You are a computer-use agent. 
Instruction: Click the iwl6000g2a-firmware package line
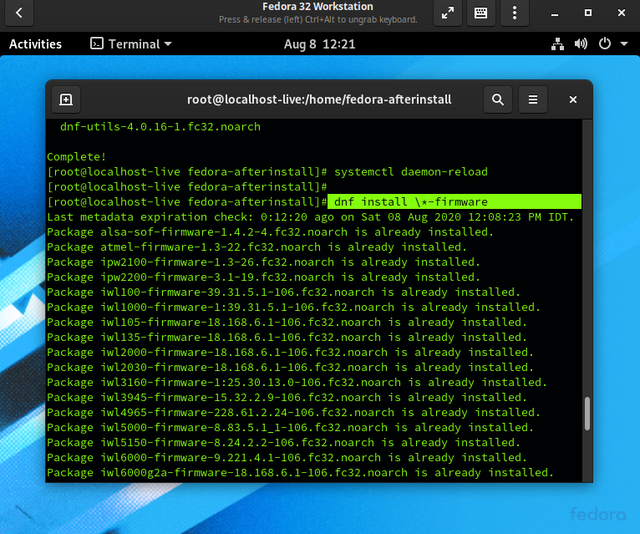[x=300, y=473]
